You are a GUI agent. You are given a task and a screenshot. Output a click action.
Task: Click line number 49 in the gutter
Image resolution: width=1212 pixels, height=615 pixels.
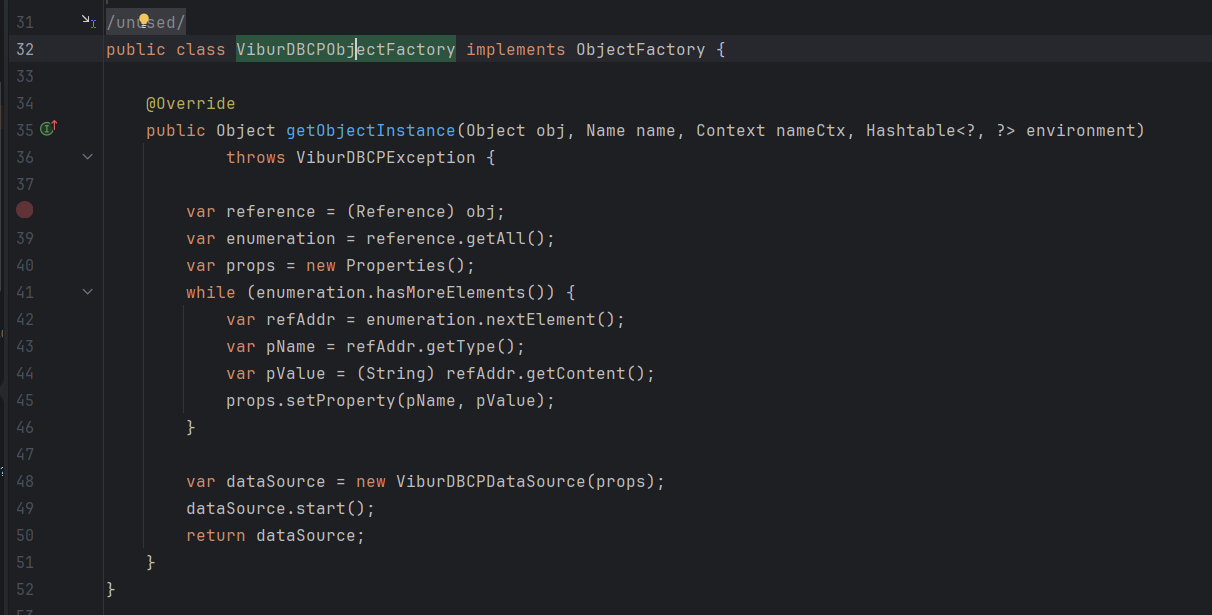pyautogui.click(x=25, y=508)
